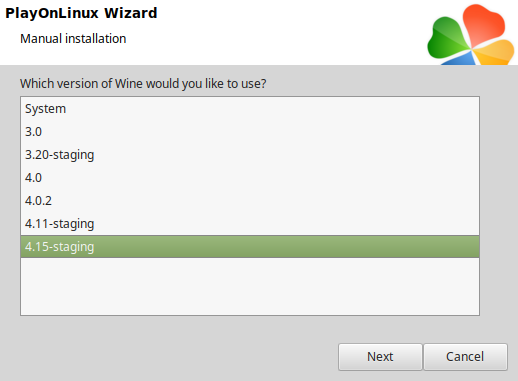Select Wine version 4.0.2
The image size is (518, 381).
pos(250,201)
